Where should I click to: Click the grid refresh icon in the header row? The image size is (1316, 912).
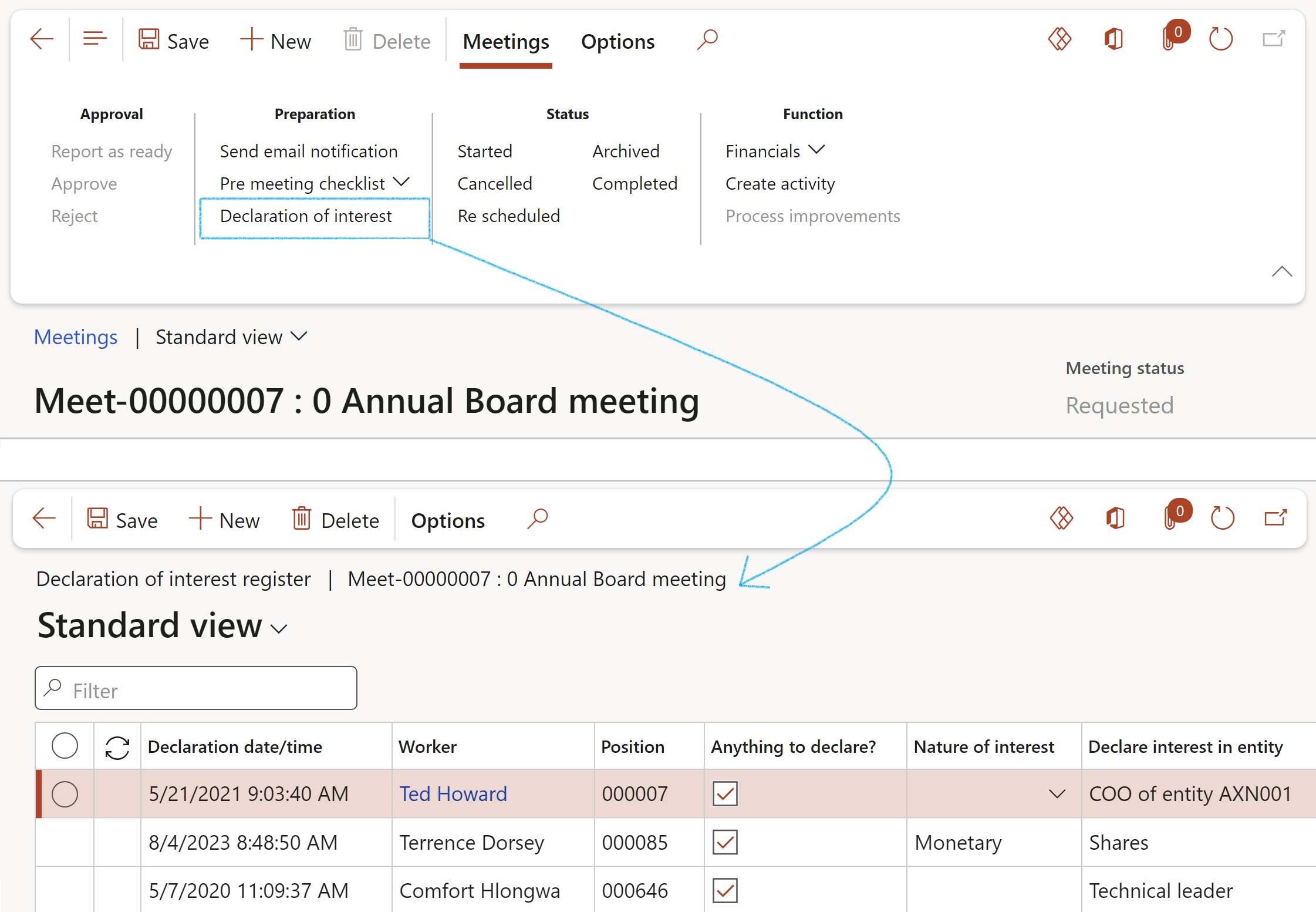(x=117, y=748)
